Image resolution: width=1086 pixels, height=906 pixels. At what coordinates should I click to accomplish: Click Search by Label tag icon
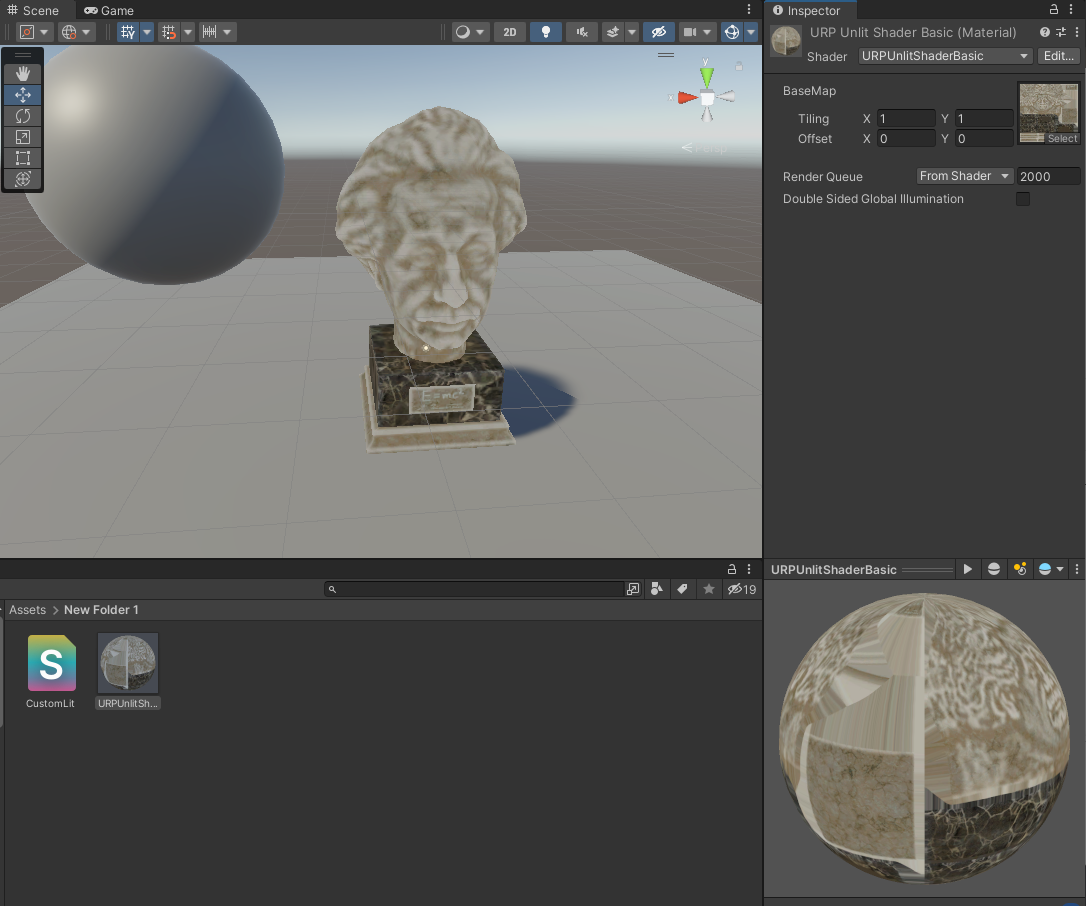click(682, 589)
